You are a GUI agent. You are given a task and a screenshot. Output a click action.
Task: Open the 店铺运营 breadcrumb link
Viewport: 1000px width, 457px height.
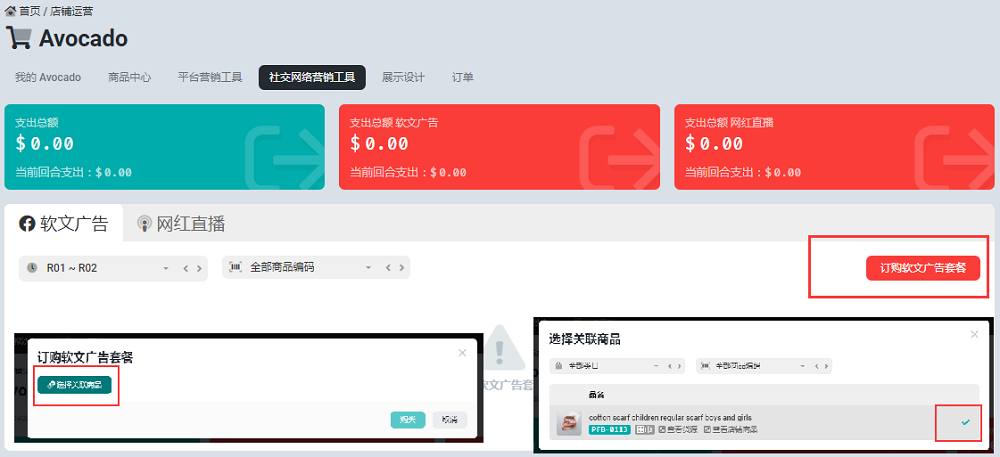click(x=71, y=11)
